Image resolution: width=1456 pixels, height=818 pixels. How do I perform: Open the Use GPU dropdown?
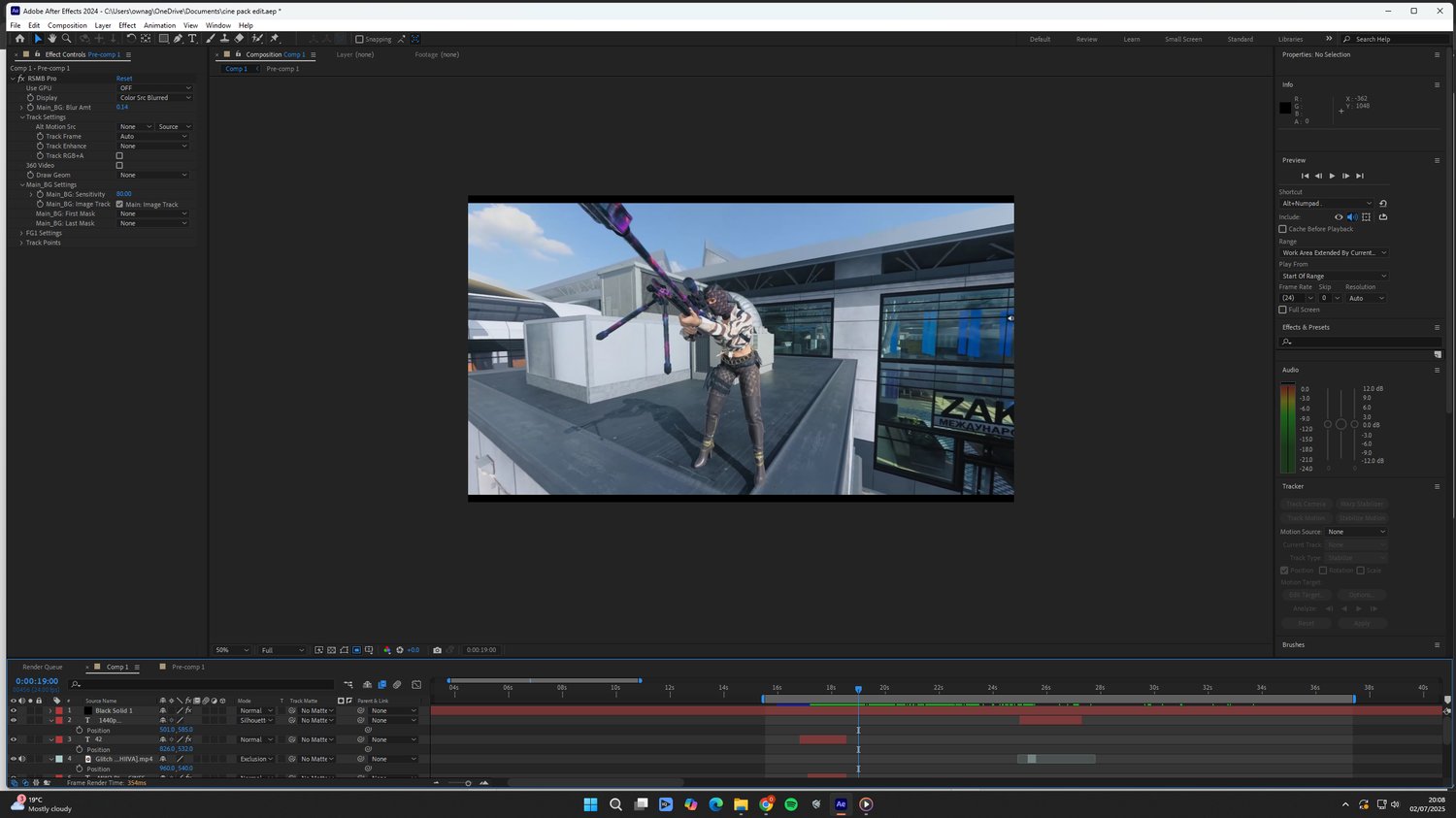pos(153,88)
